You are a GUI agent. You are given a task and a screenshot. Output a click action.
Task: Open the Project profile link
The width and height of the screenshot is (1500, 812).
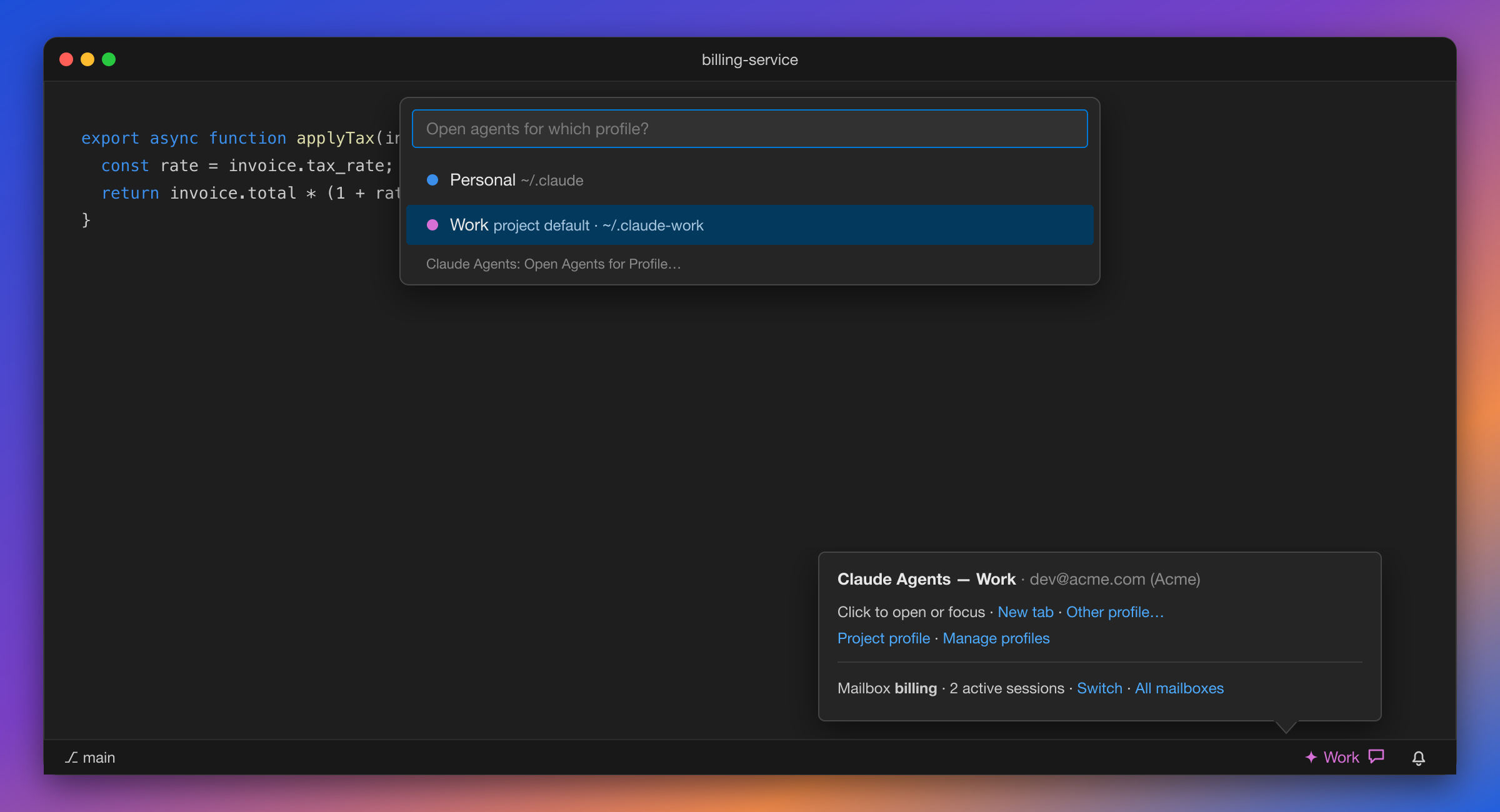(x=883, y=638)
